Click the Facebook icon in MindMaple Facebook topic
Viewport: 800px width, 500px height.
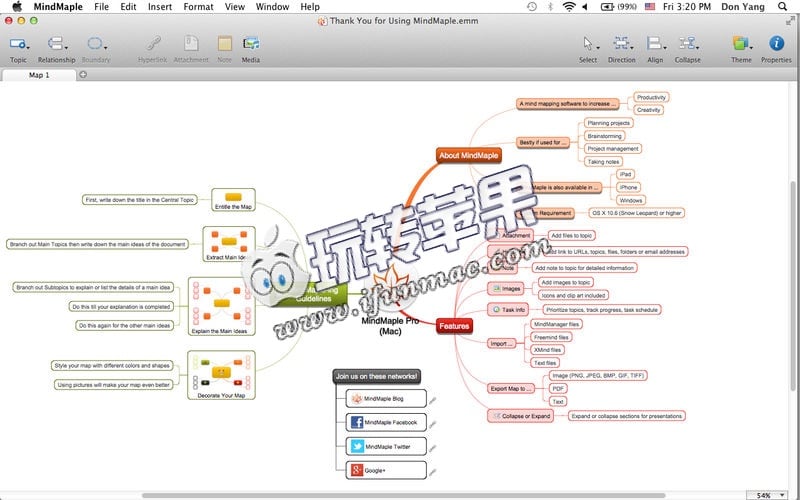(357, 422)
